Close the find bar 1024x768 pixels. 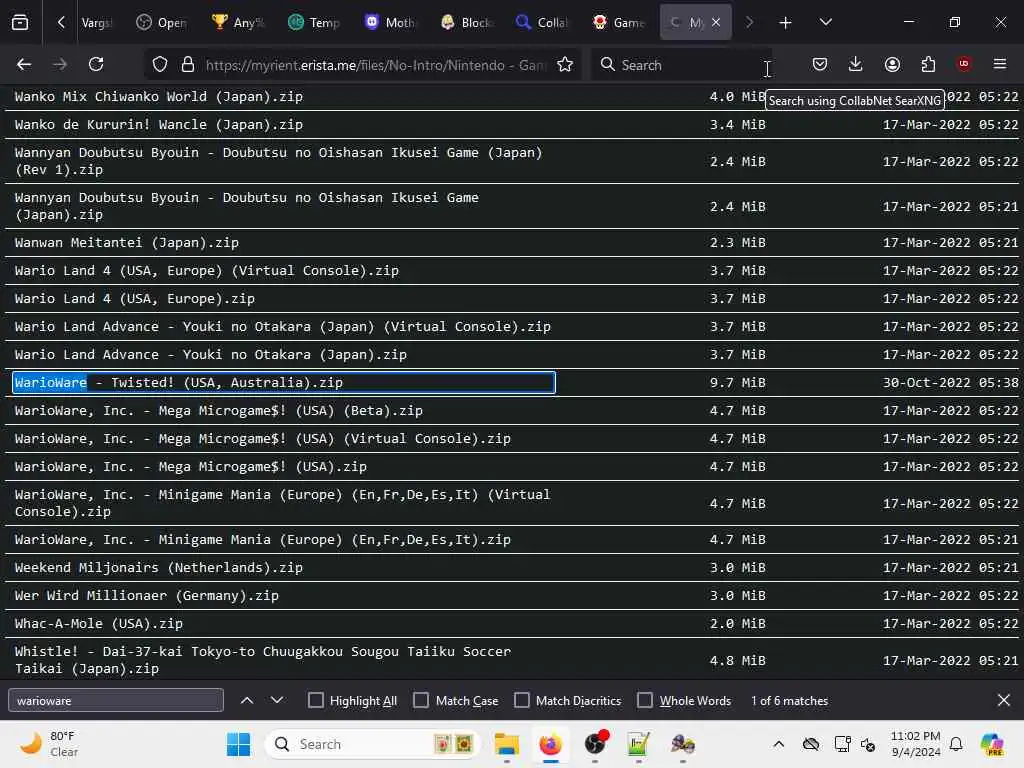[1004, 700]
